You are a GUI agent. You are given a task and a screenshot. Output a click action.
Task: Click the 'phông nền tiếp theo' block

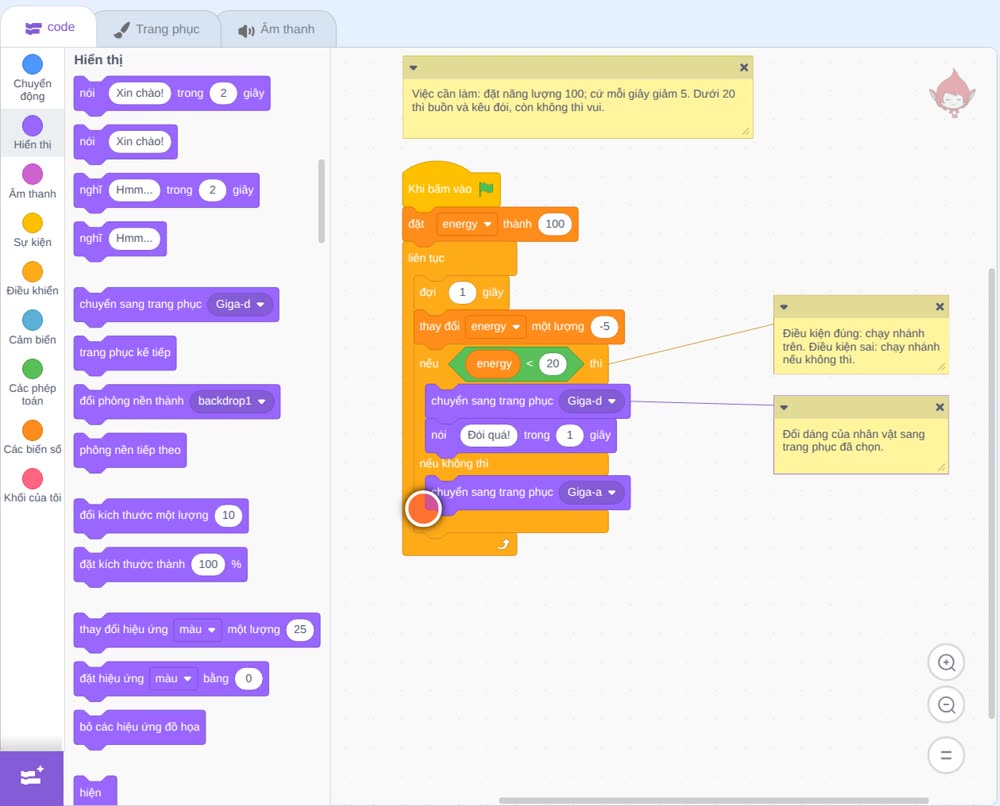click(x=130, y=450)
